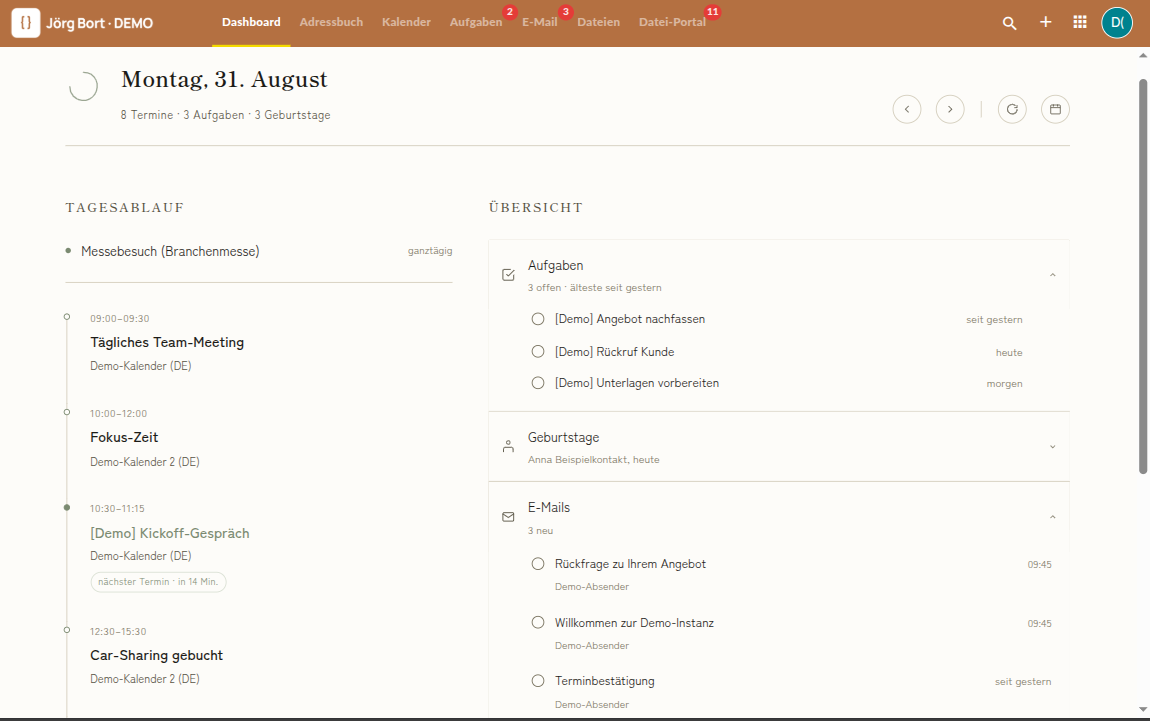This screenshot has width=1150, height=721.
Task: Click the 'nächster Termin · in 14 Min.' badge
Action: click(158, 582)
